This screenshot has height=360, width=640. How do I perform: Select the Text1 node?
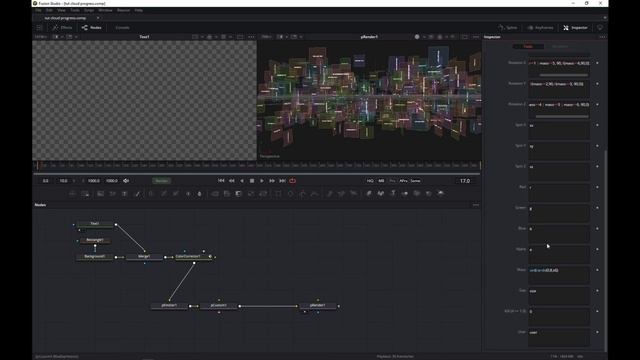pos(95,224)
